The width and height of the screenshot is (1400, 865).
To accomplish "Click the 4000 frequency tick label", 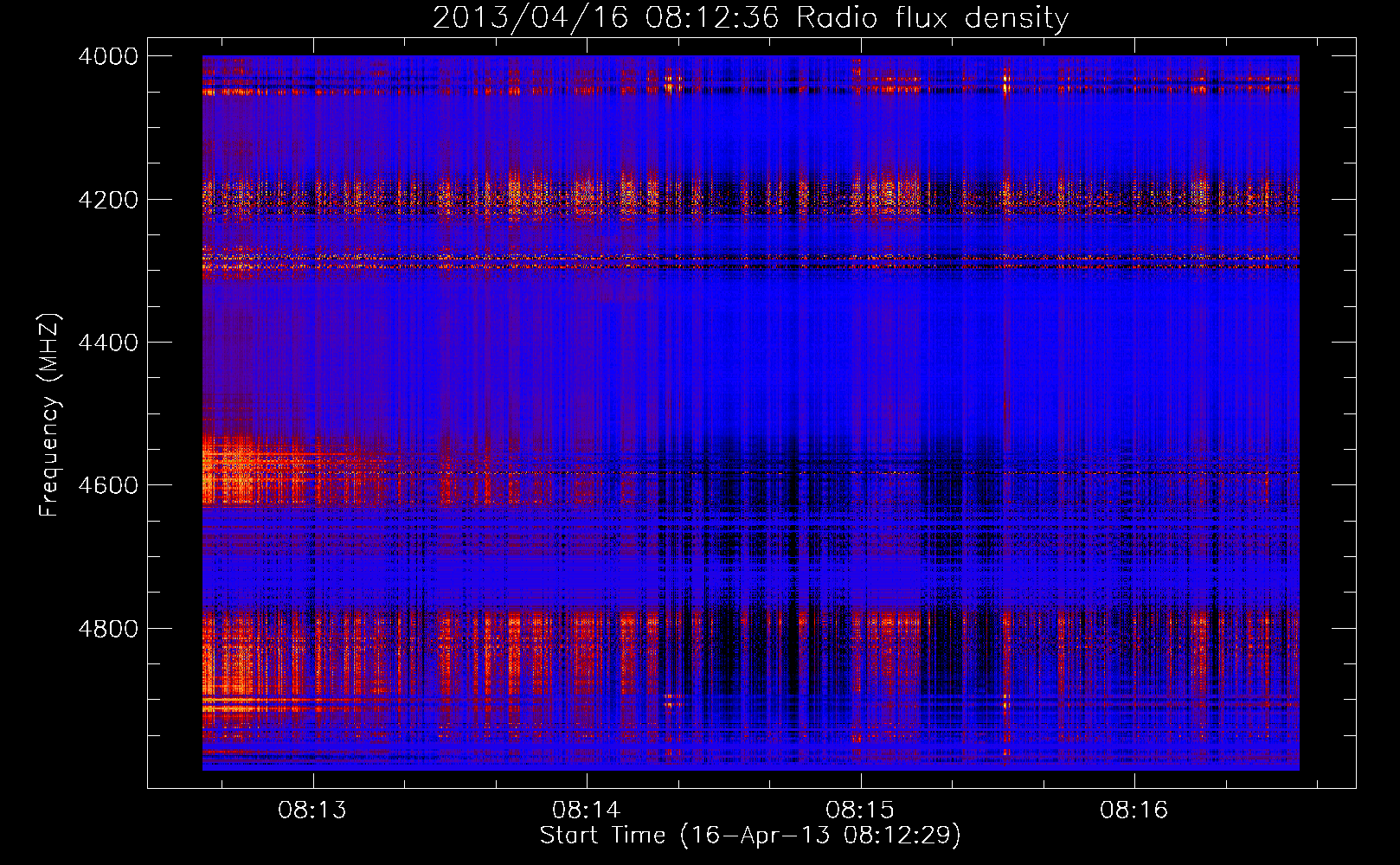I will (108, 56).
